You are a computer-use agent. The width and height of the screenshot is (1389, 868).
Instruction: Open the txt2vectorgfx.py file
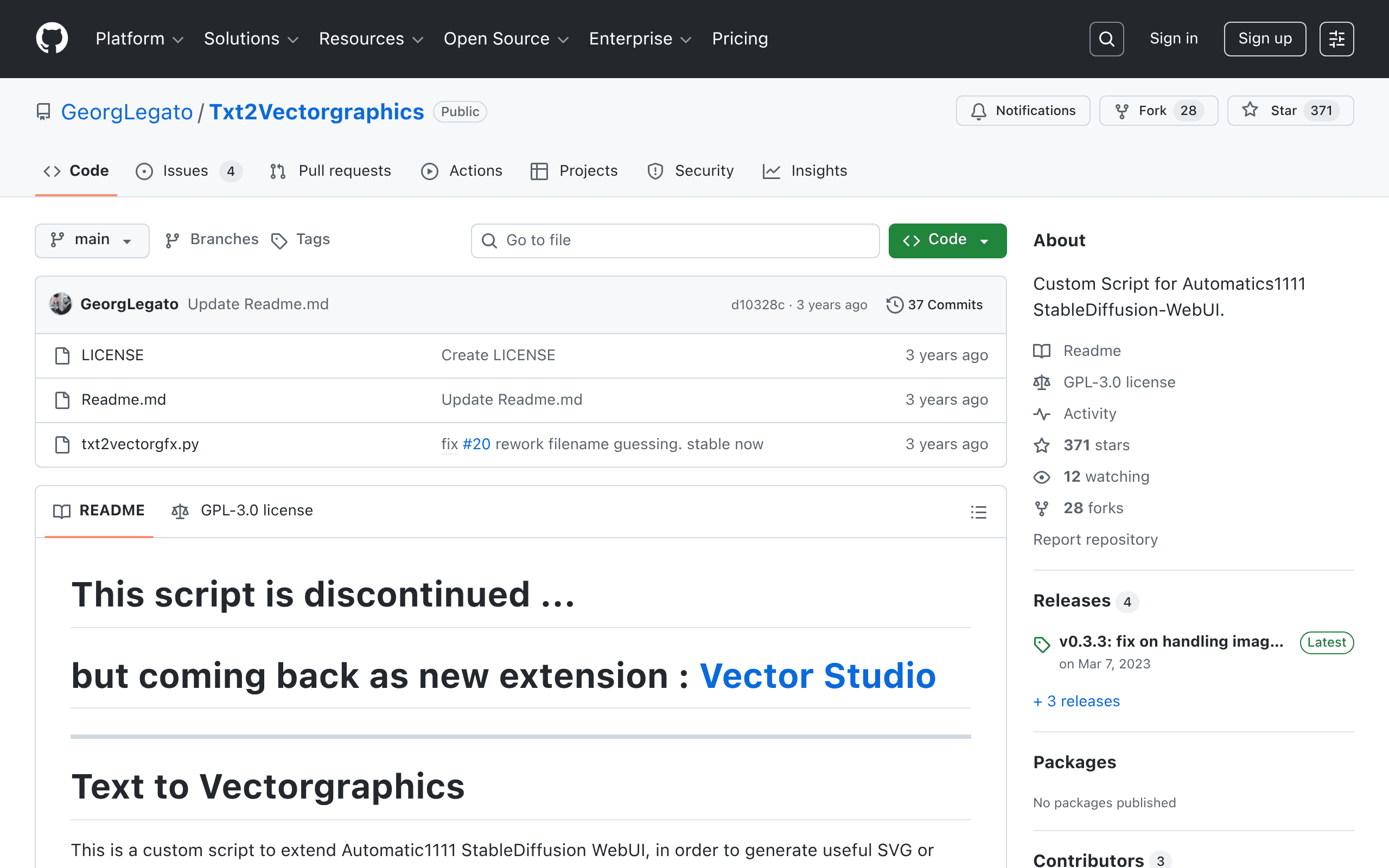click(x=140, y=444)
